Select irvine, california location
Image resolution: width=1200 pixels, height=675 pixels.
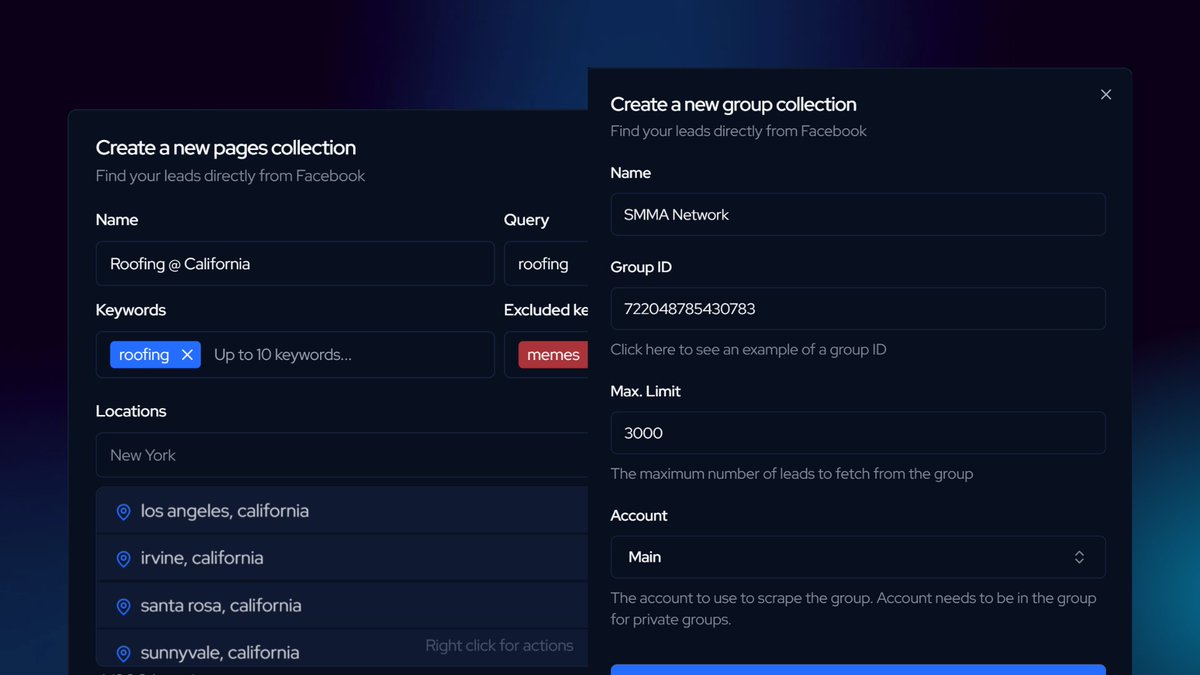[x=342, y=558]
